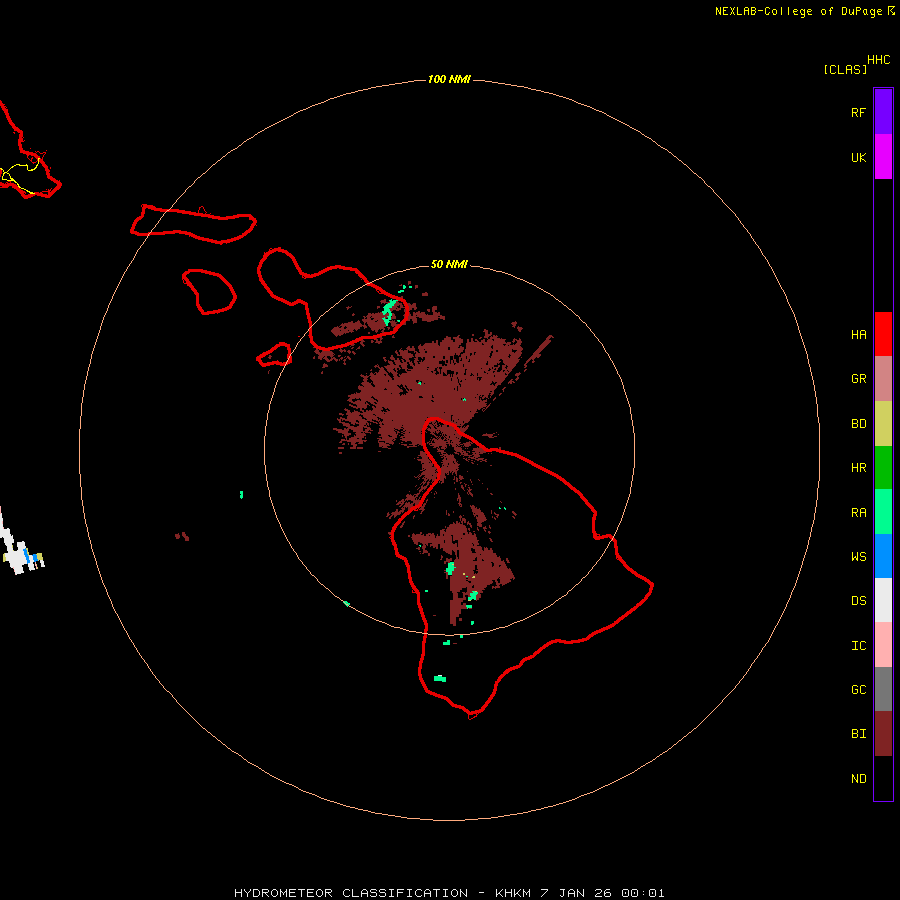Screen dimensions: 900x900
Task: Click the gray GC legend swatch
Action: tap(883, 689)
